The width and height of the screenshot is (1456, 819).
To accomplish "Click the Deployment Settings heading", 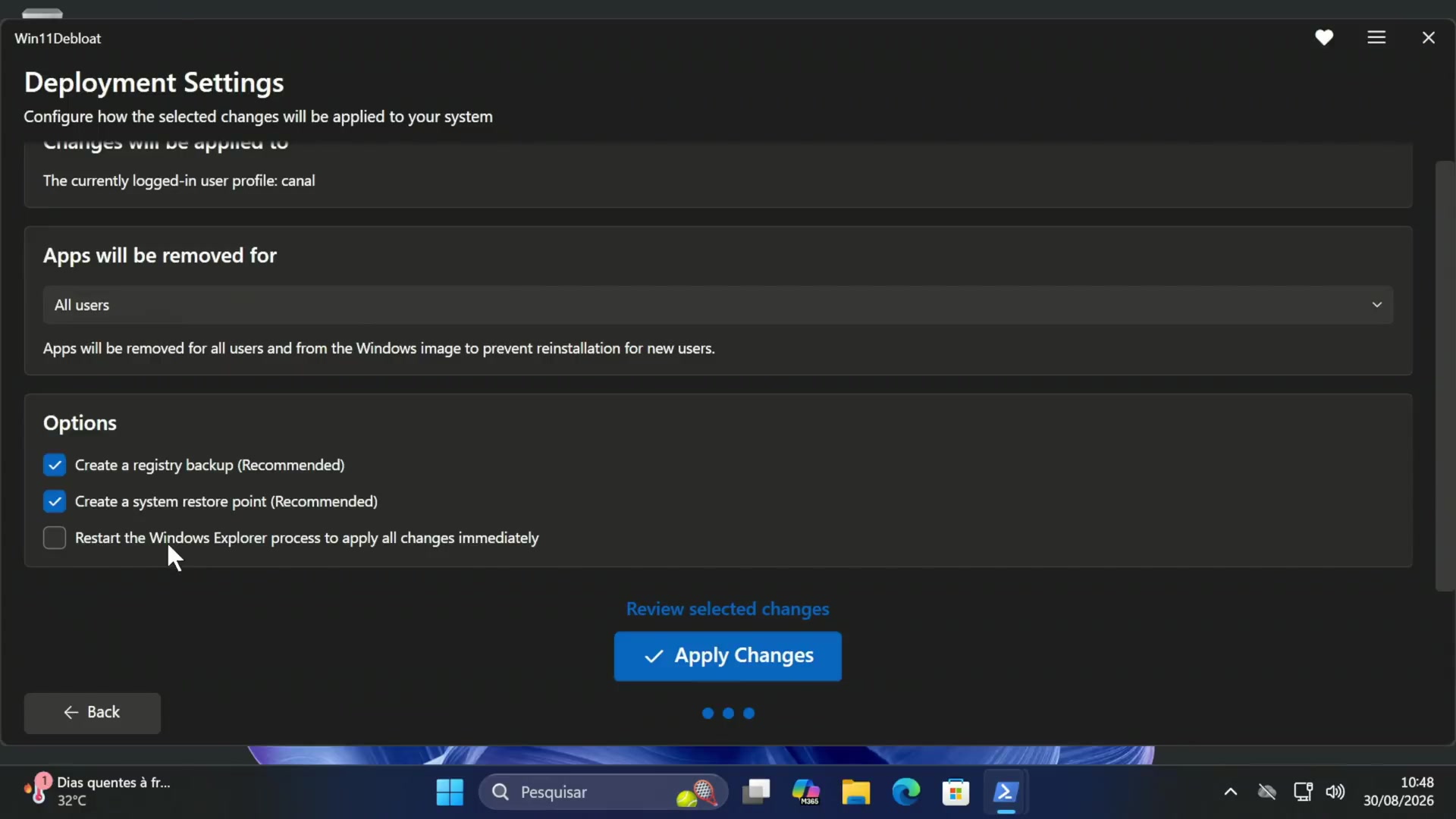I will (x=154, y=82).
